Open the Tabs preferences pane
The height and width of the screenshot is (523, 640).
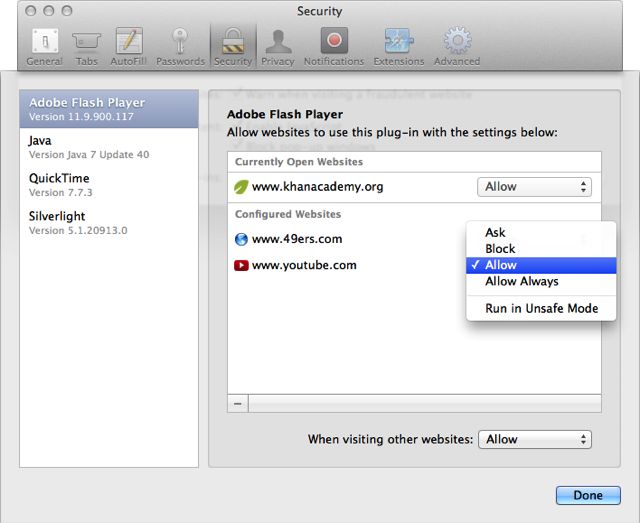87,47
